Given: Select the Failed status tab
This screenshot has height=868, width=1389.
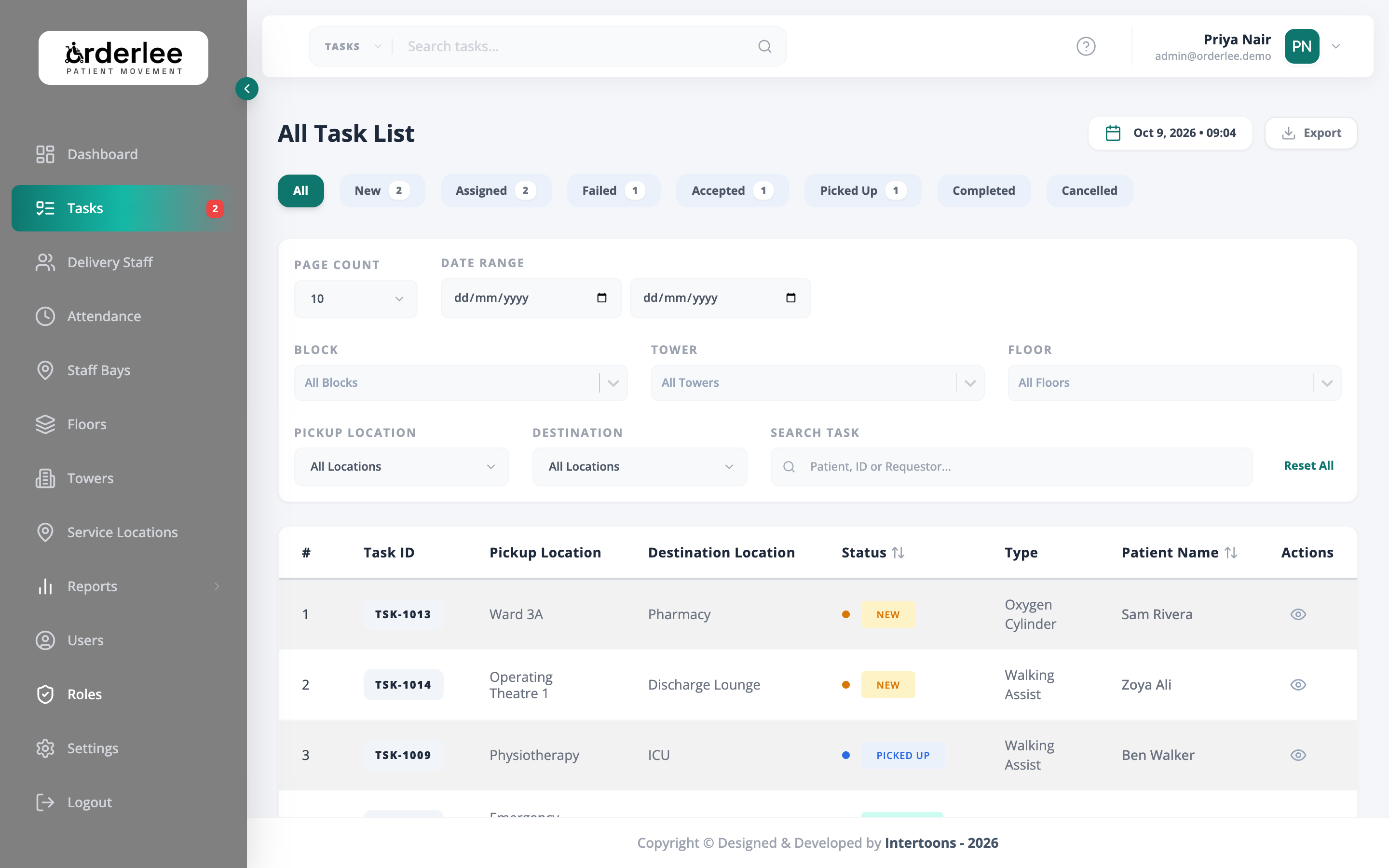Looking at the screenshot, I should coord(613,190).
